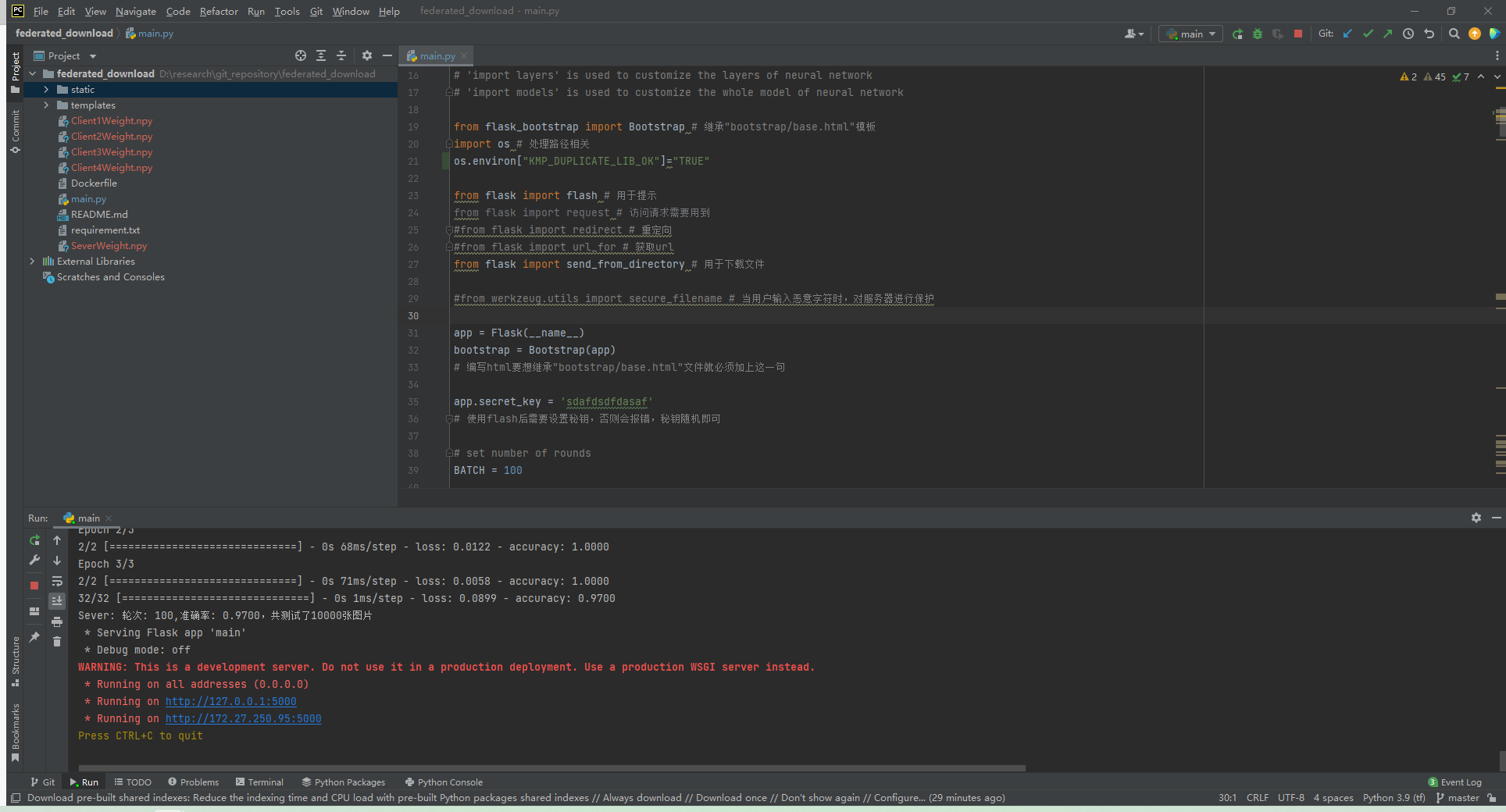1506x812 pixels.
Task: Open Commit side tool window
Action: (x=15, y=131)
